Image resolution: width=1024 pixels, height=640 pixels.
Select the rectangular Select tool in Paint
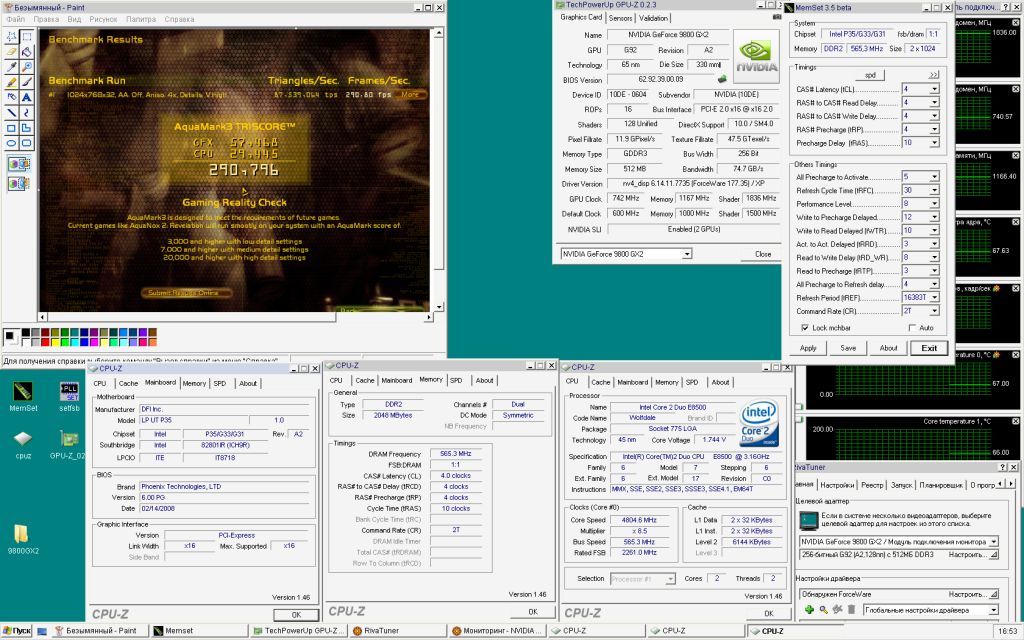coord(26,37)
